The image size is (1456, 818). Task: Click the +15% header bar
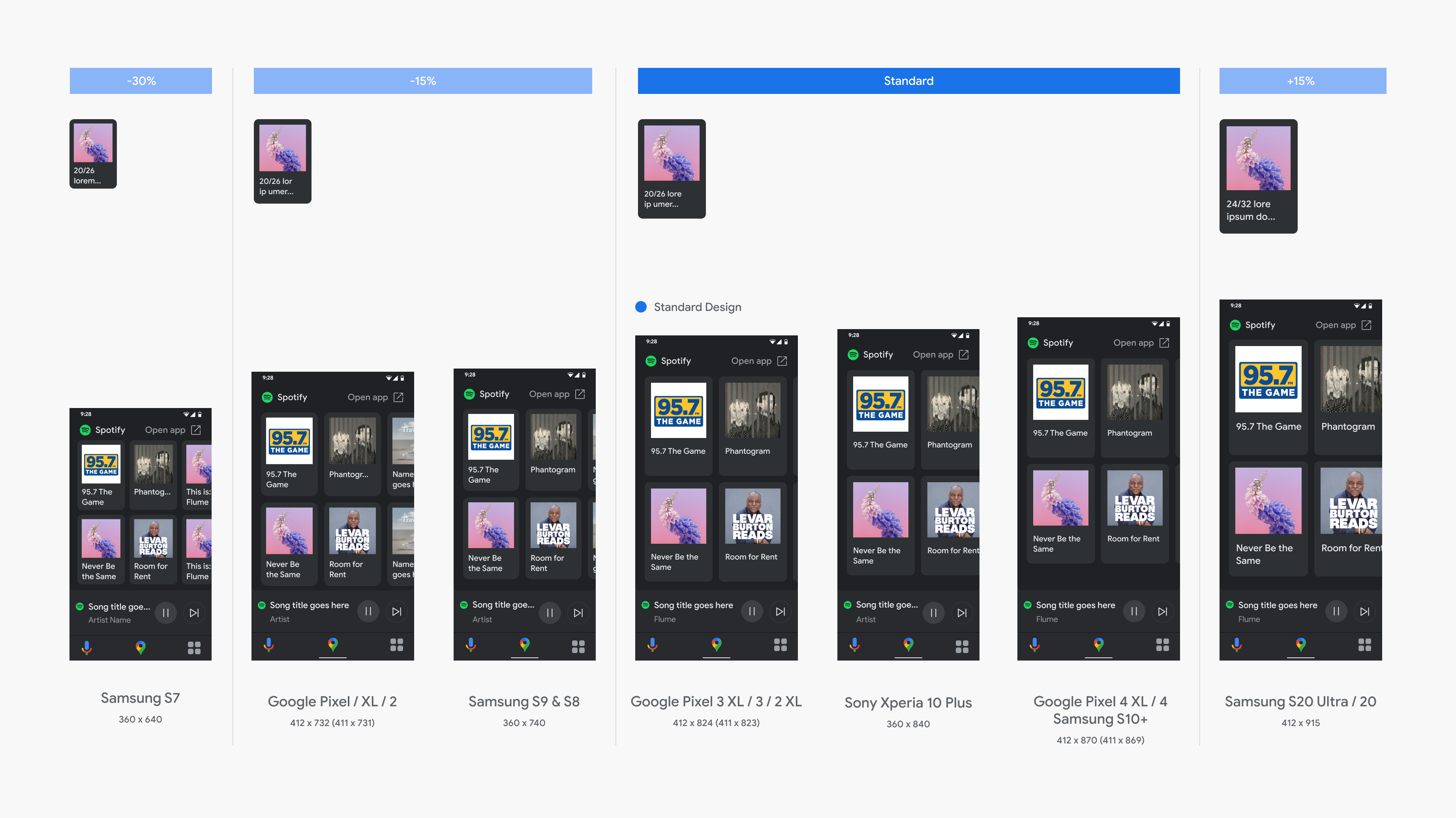coord(1302,81)
